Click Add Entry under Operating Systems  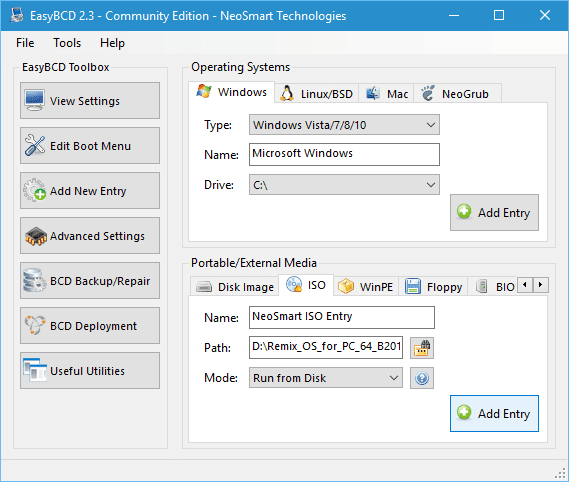pyautogui.click(x=494, y=212)
